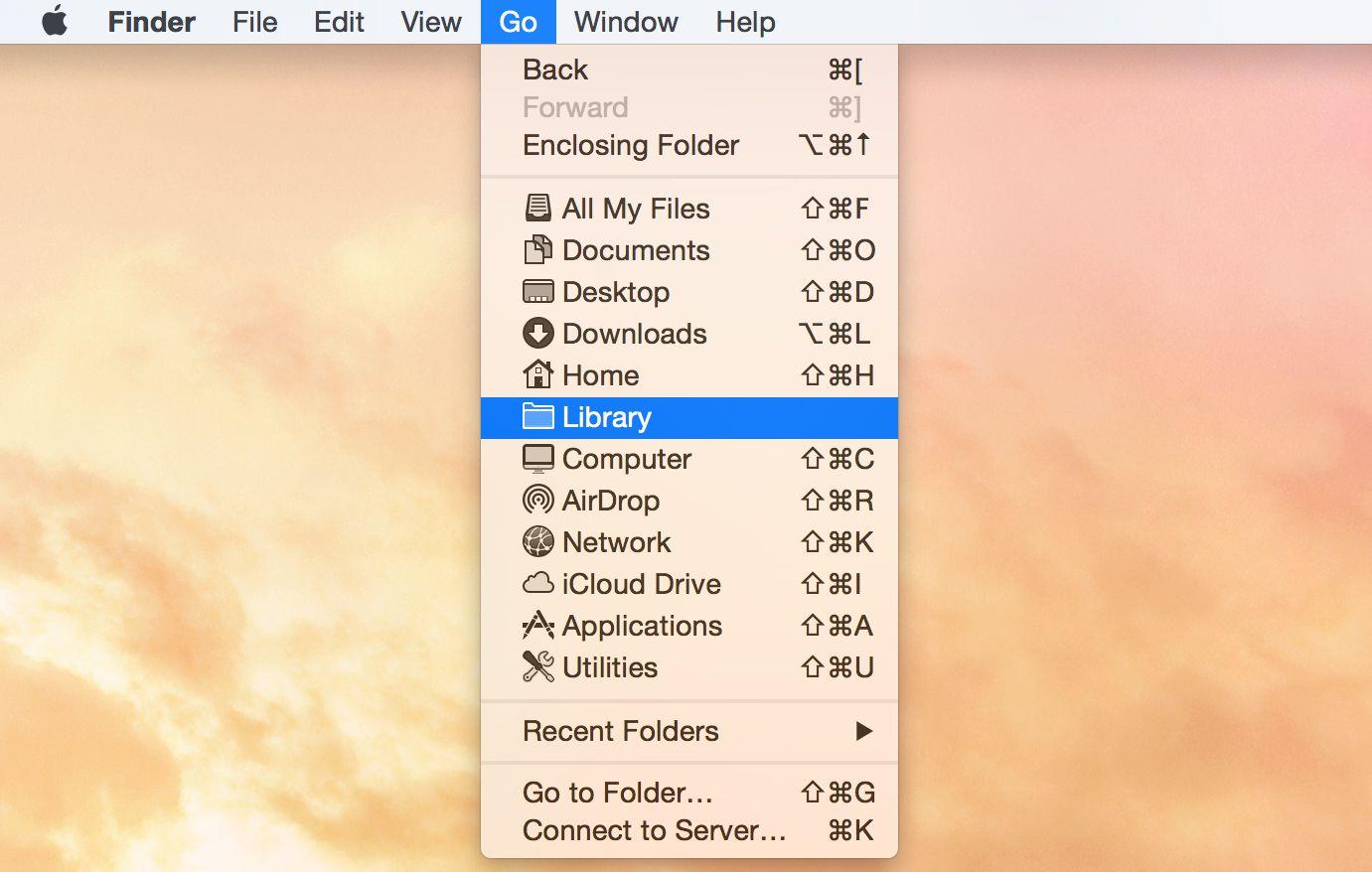The height and width of the screenshot is (872, 1372).
Task: Select the AirDrop label
Action: (611, 501)
